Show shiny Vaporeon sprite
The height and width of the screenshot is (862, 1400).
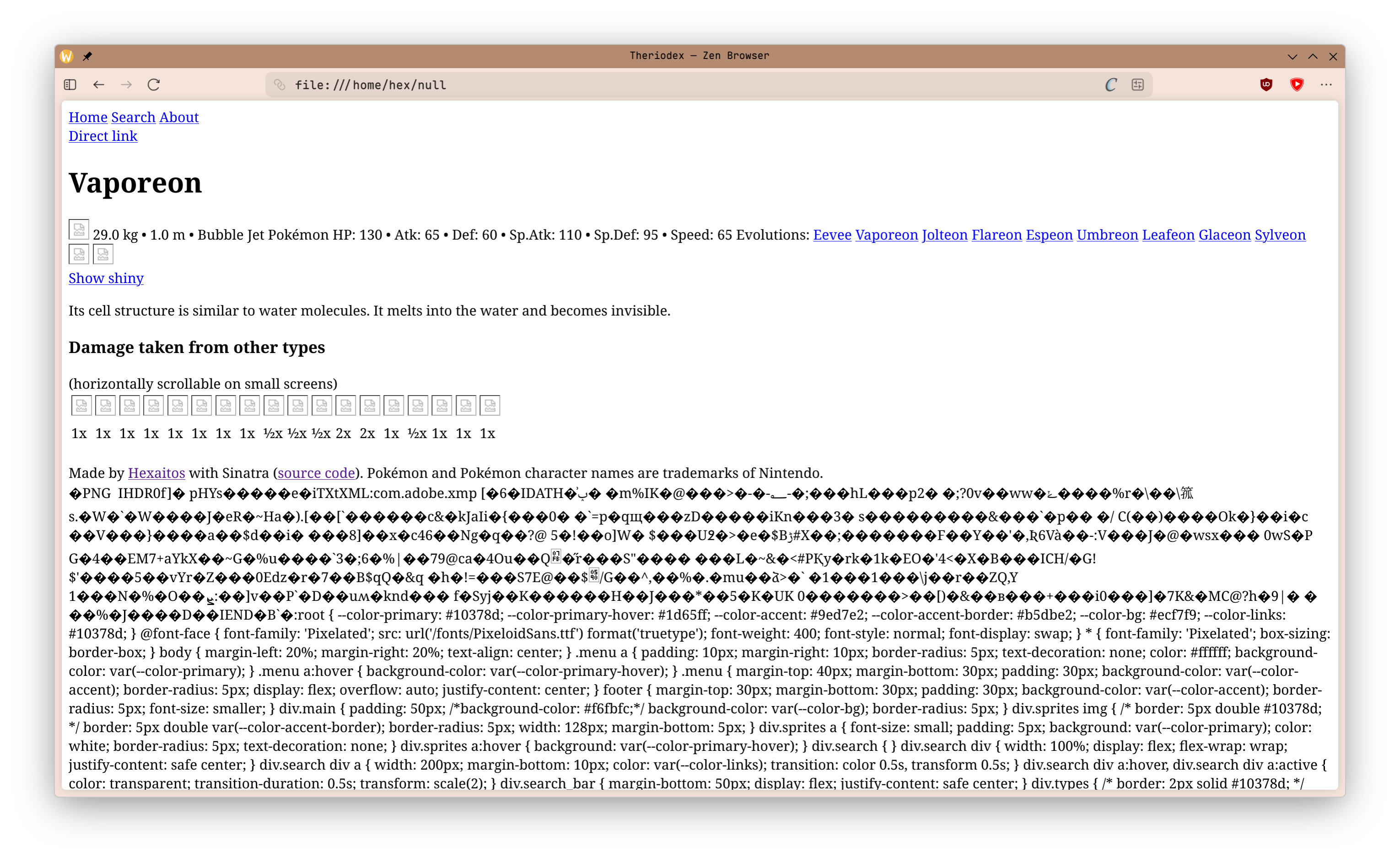[x=106, y=278]
